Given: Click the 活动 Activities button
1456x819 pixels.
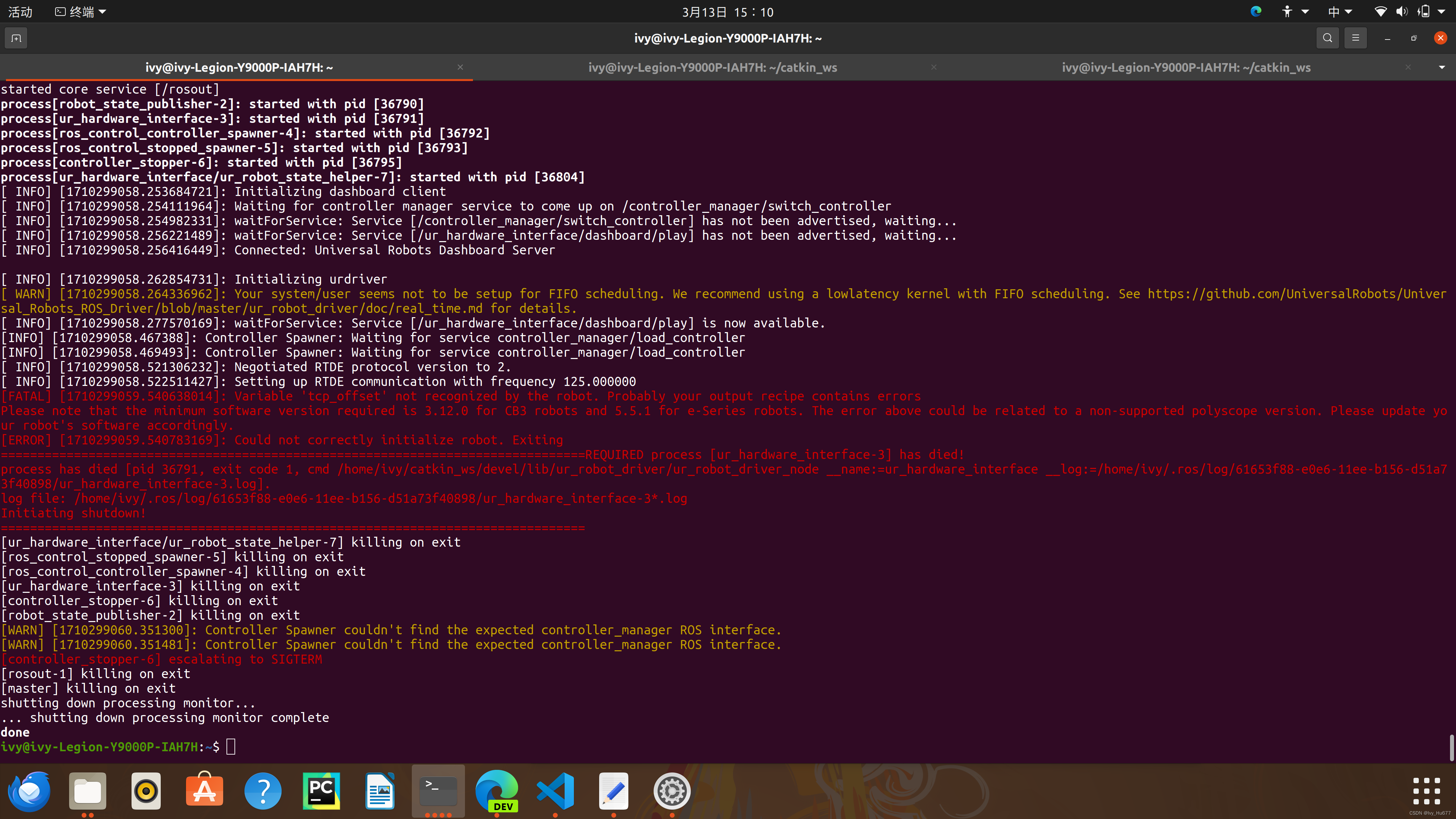Looking at the screenshot, I should coord(20,12).
